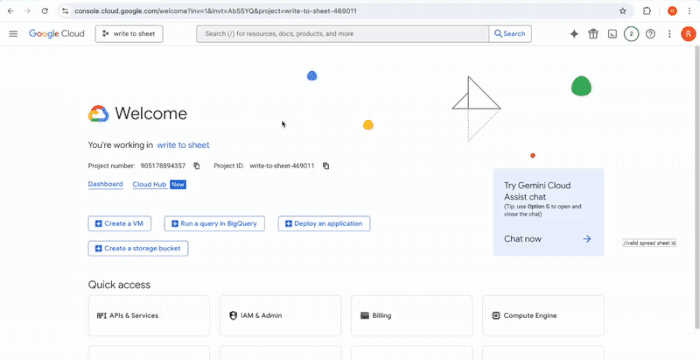700x360 pixels.
Task: Open the IAM & Admin card
Action: [x=280, y=315]
